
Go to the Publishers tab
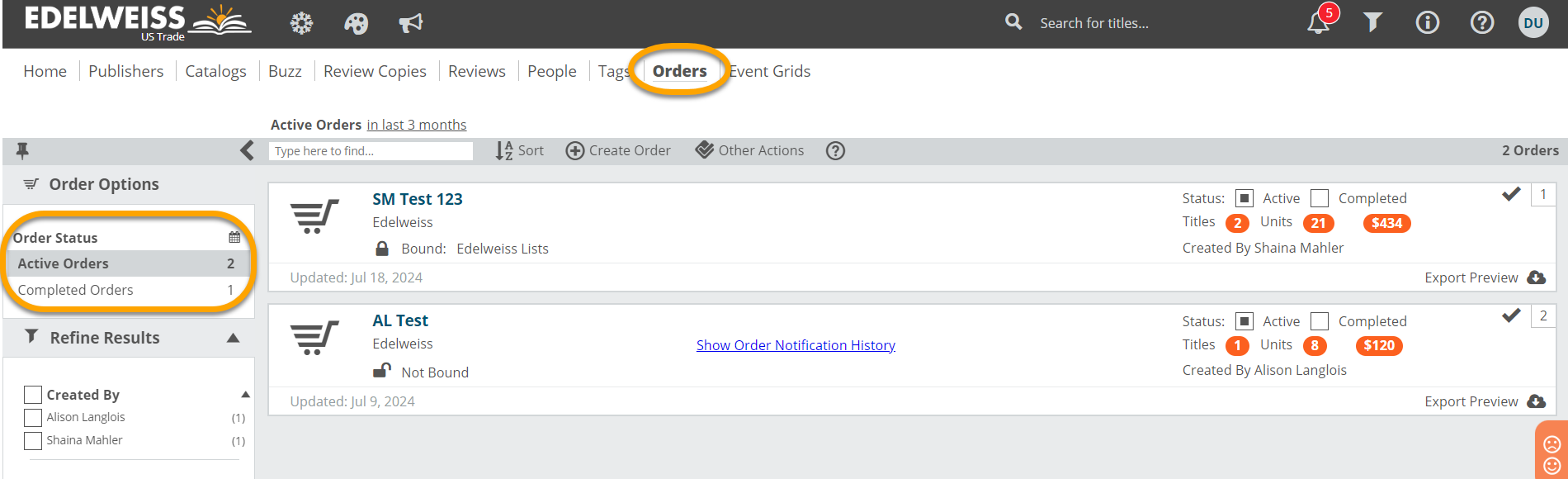[x=126, y=71]
